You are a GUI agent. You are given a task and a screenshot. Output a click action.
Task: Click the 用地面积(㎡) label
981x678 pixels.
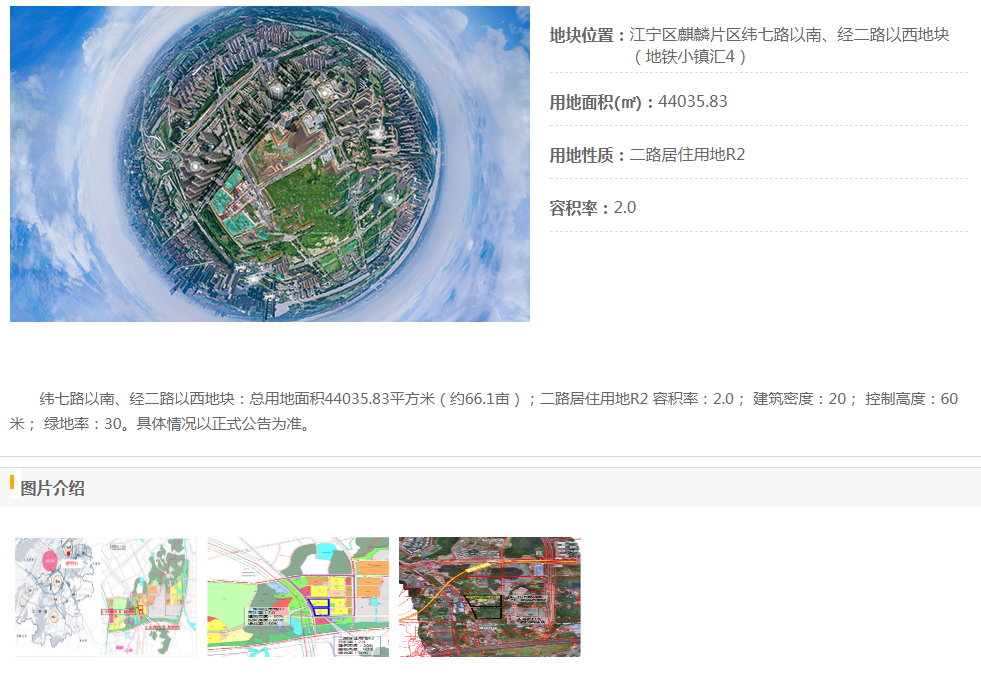point(601,102)
